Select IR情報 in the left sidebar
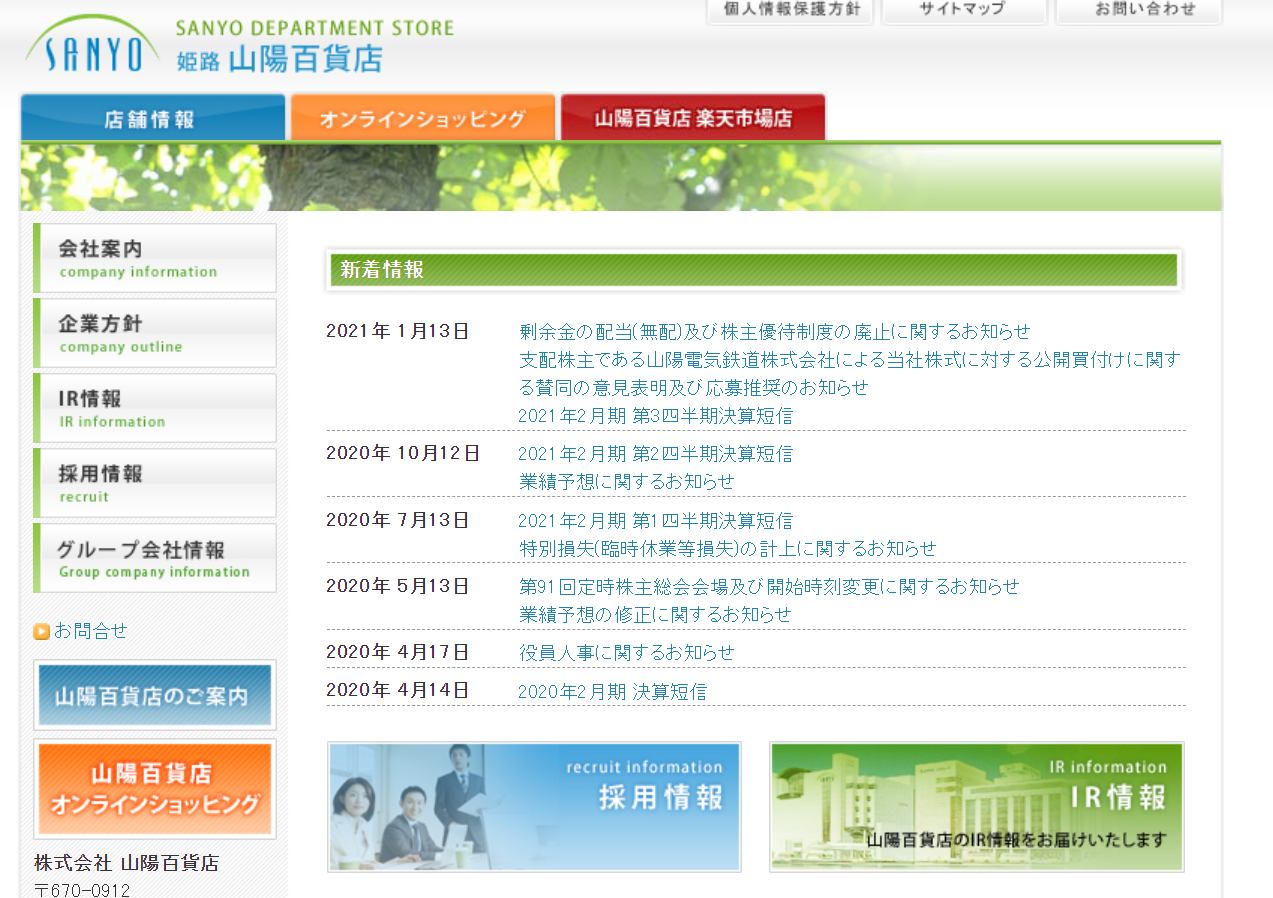Viewport: 1273px width, 898px height. coord(155,408)
